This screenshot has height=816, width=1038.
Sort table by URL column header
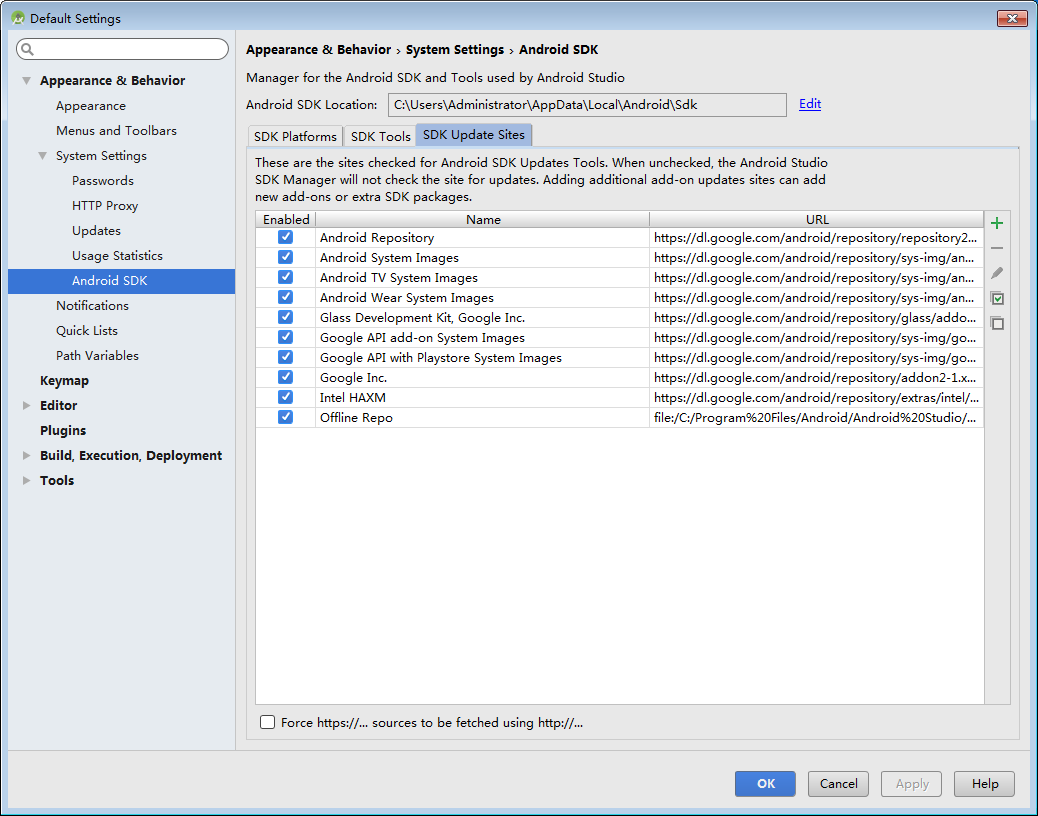point(817,219)
